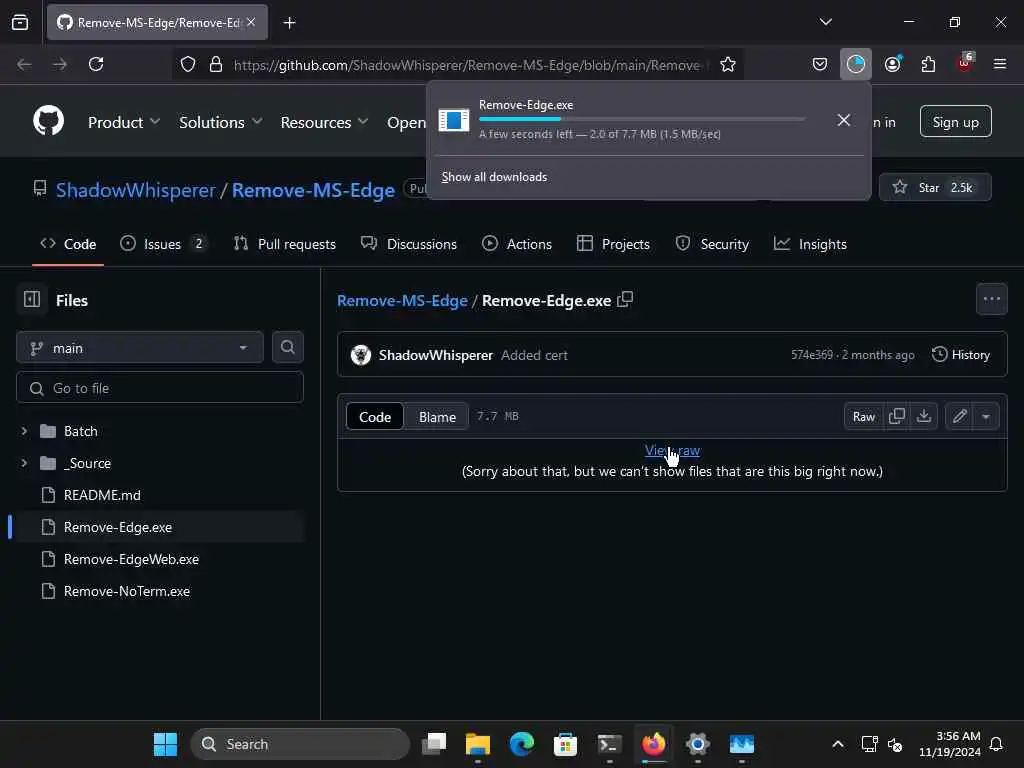Show site security padlock info
The width and height of the screenshot is (1024, 768).
pyautogui.click(x=216, y=64)
